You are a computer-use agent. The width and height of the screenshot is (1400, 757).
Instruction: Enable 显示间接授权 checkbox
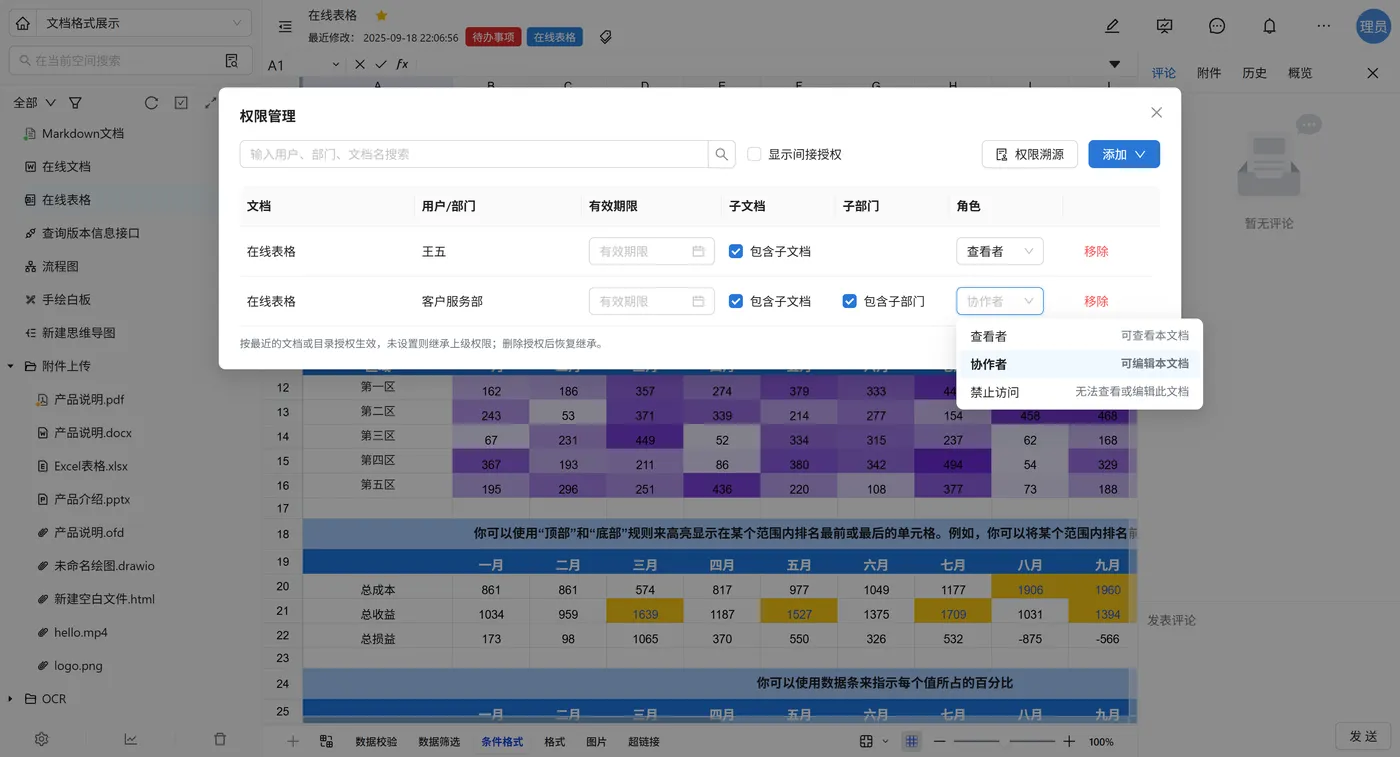pos(755,154)
